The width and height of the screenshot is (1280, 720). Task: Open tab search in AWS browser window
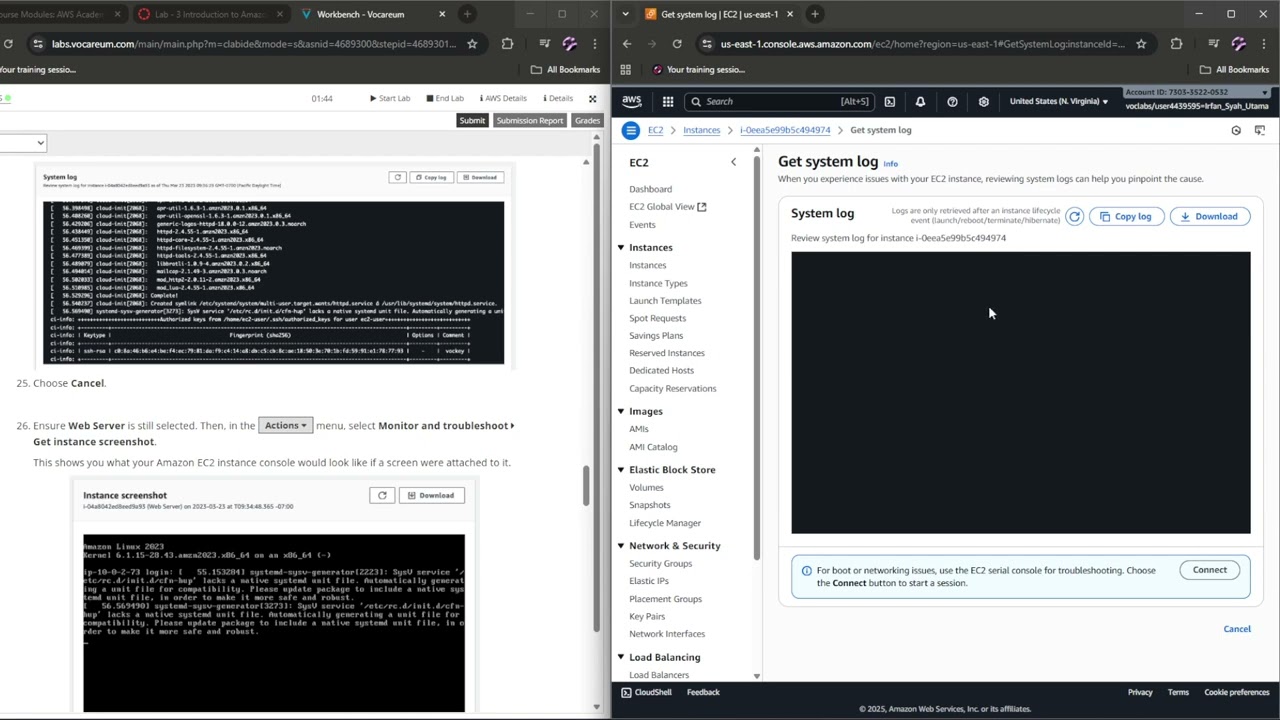point(625,14)
